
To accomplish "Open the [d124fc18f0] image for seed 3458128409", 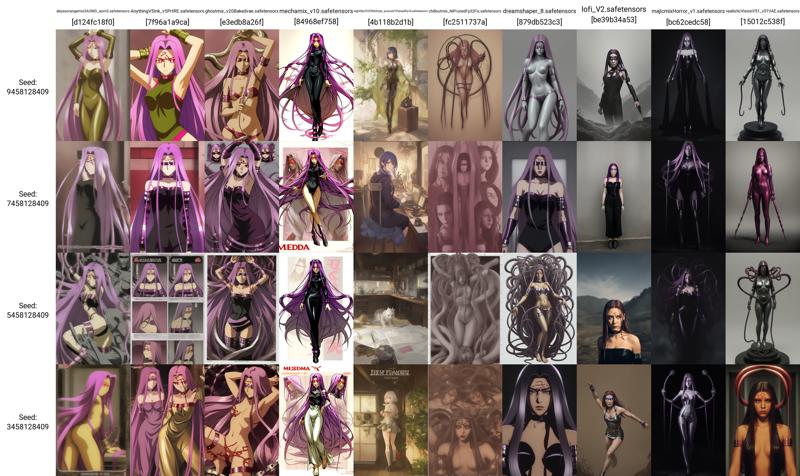I will [93, 420].
